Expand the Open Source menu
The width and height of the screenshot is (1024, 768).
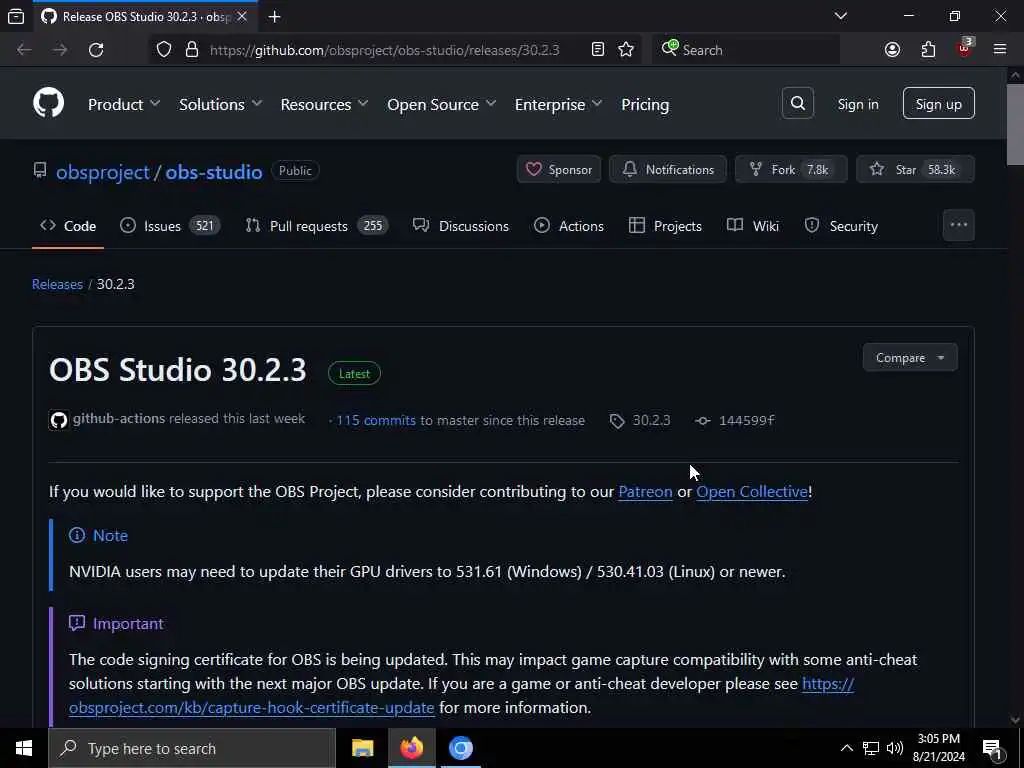[x=441, y=104]
